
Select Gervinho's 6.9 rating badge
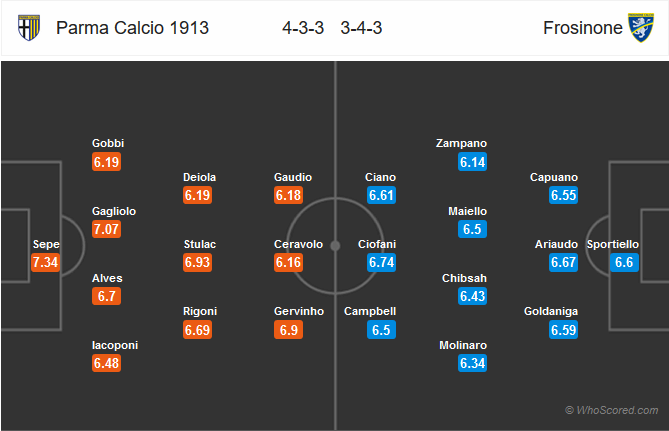[288, 330]
